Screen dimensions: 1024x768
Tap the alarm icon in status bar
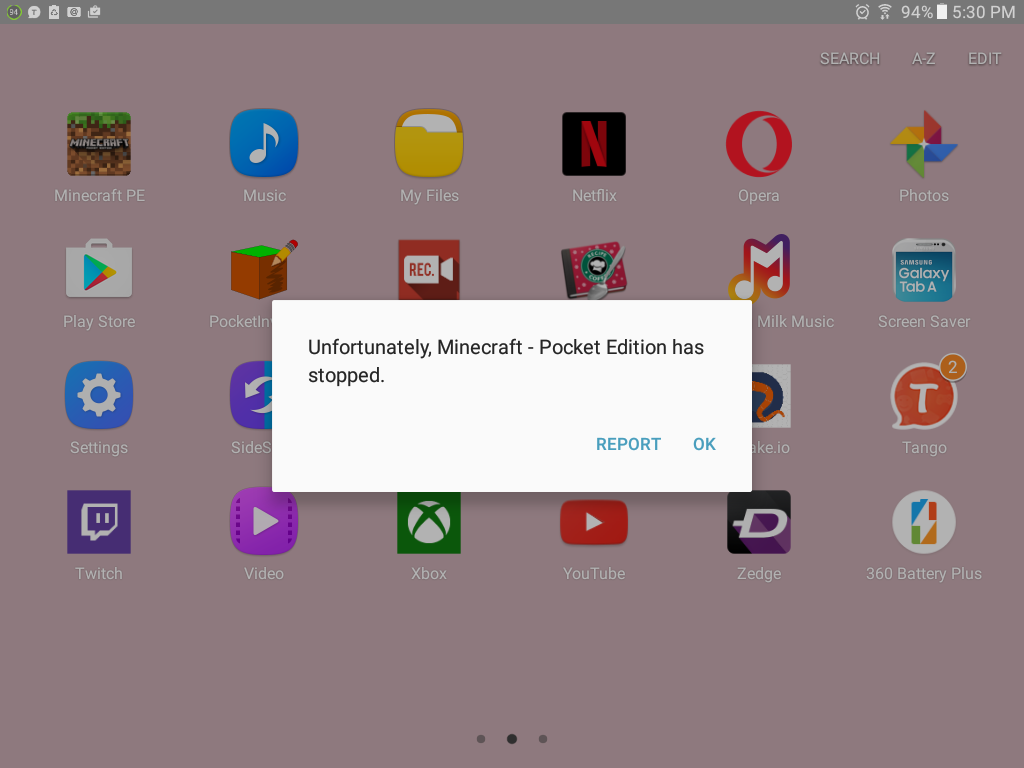pos(862,12)
